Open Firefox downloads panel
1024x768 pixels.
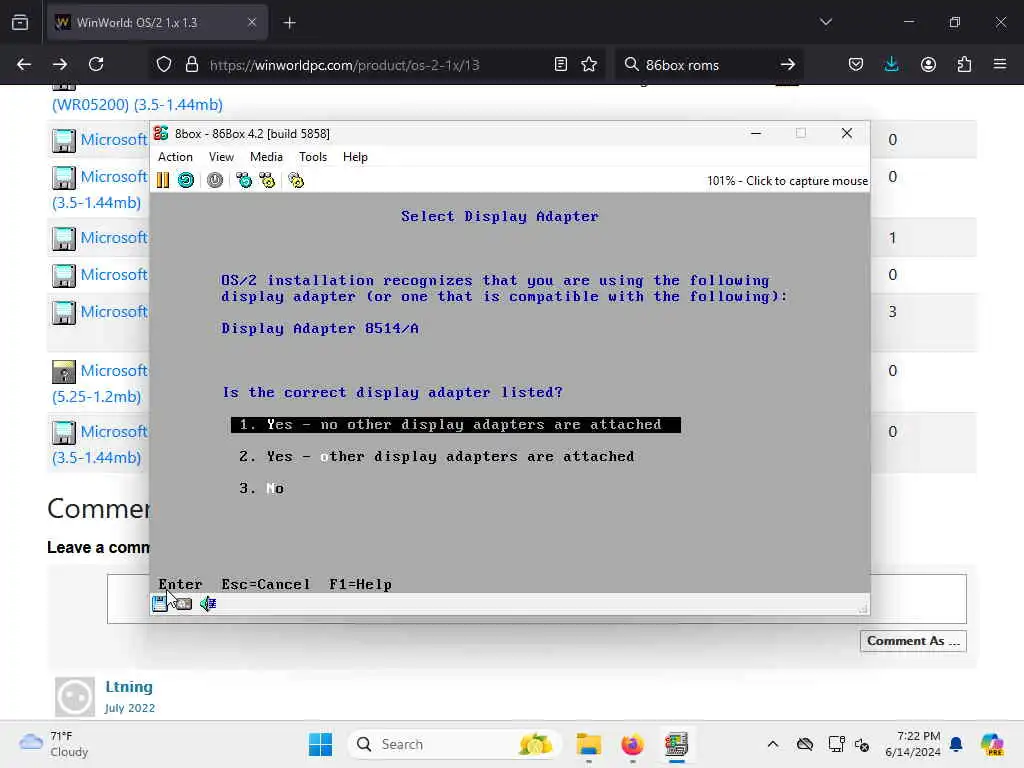coord(891,65)
